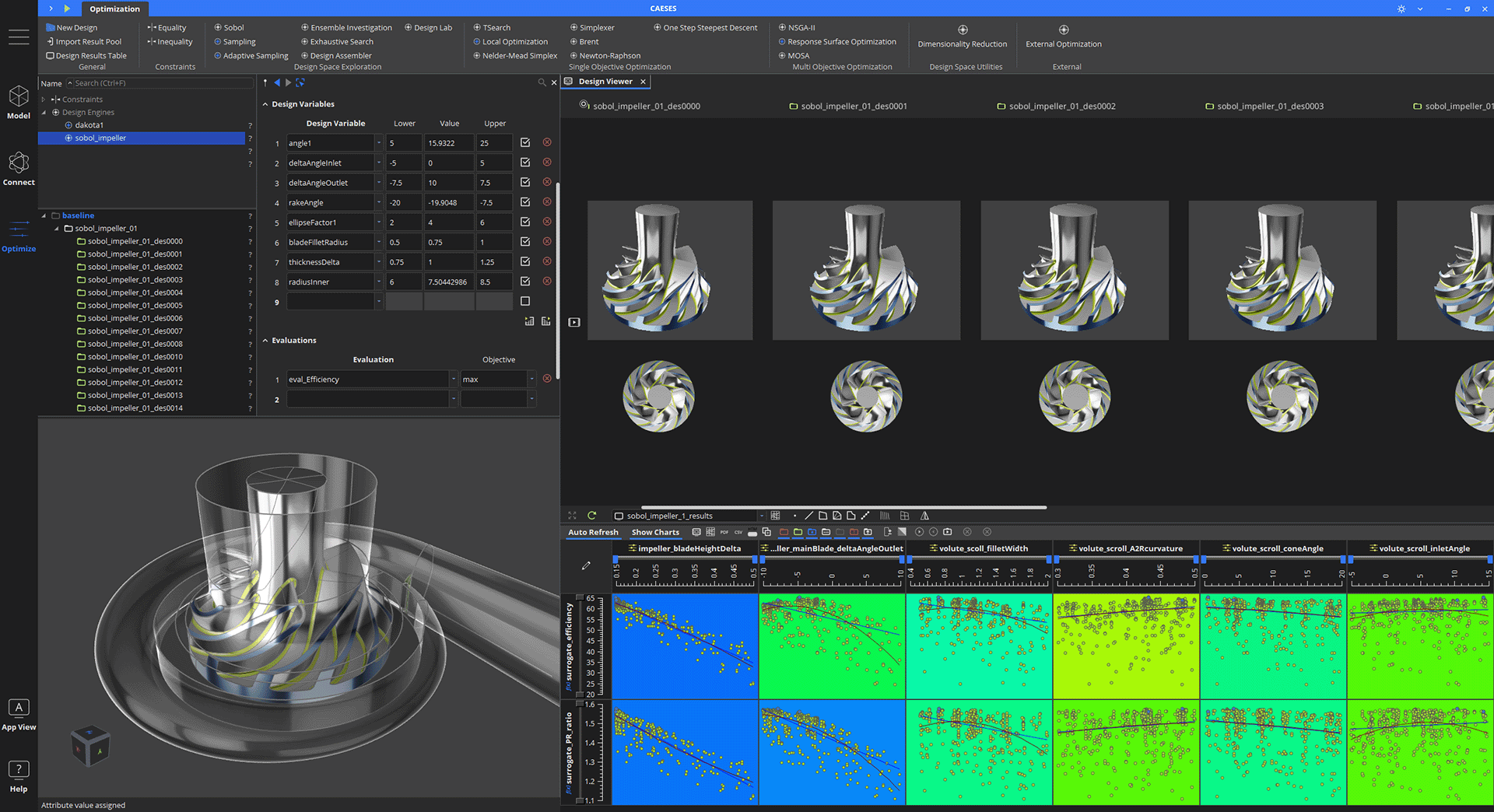Click the design viewer horizontal scrollbar

click(x=843, y=508)
